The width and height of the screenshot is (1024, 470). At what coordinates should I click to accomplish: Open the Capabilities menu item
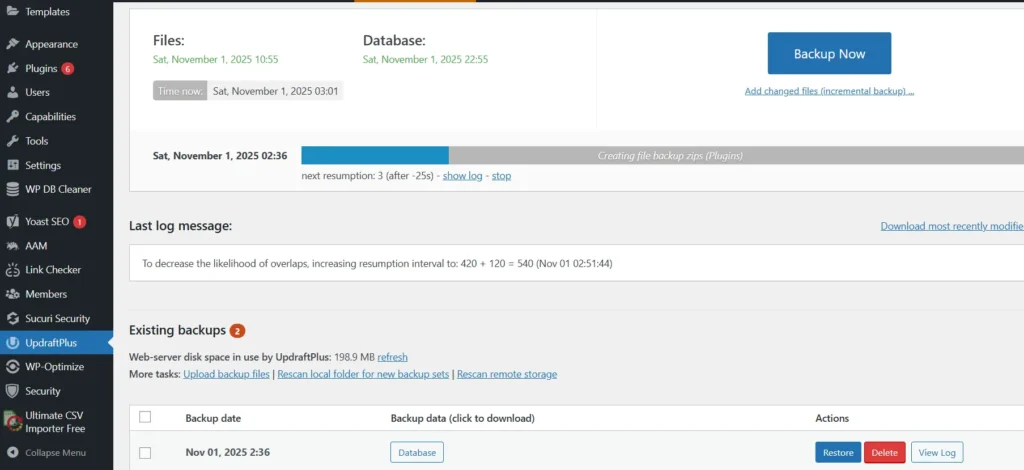50,117
